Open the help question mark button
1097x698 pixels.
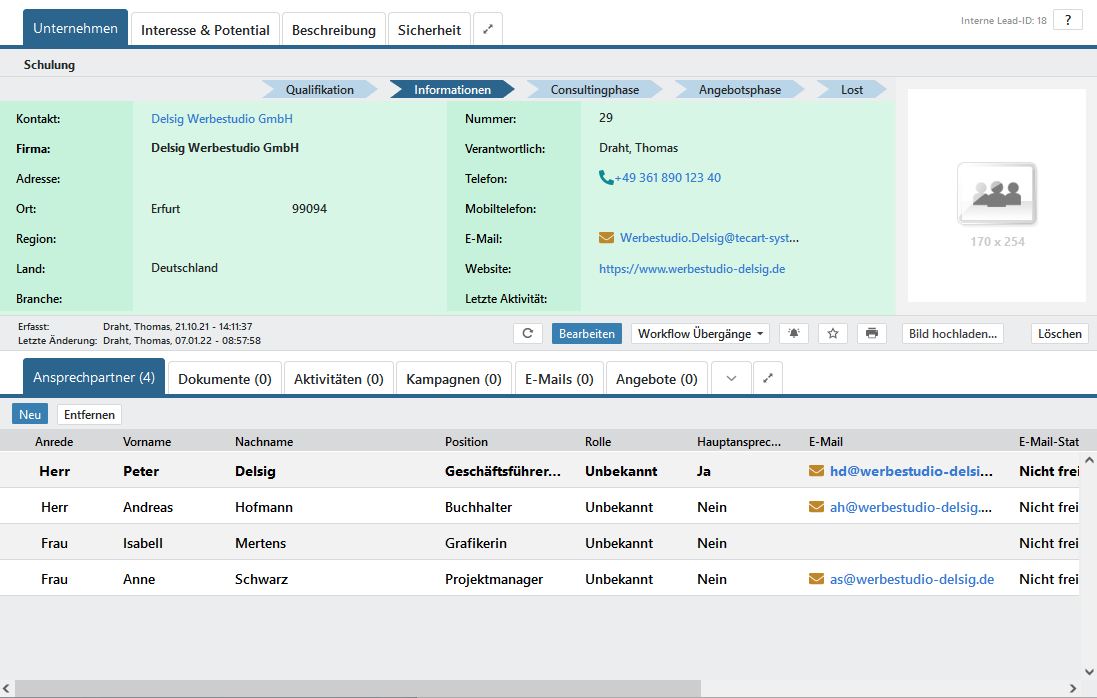[1067, 20]
